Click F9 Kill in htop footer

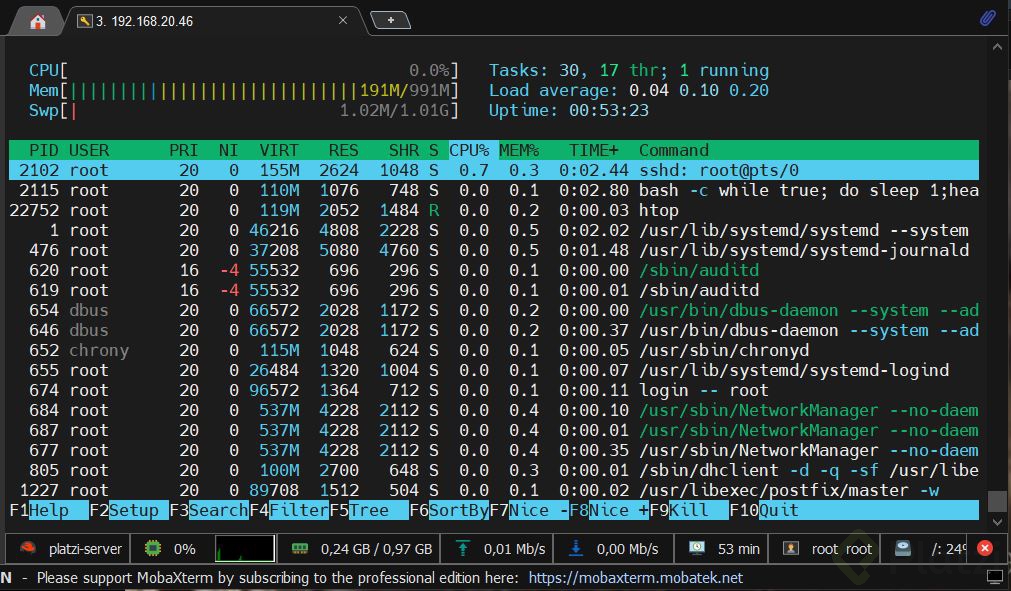(689, 510)
